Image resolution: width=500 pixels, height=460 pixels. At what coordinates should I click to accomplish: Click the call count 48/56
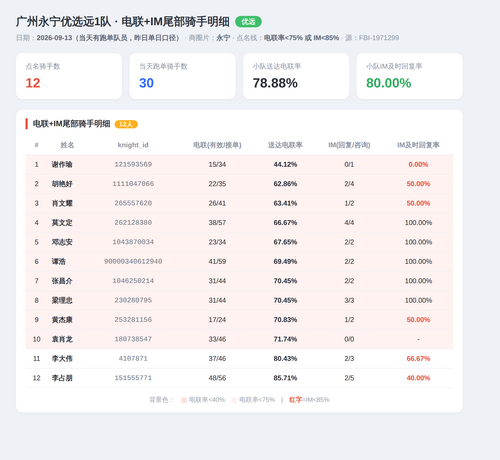tap(217, 378)
